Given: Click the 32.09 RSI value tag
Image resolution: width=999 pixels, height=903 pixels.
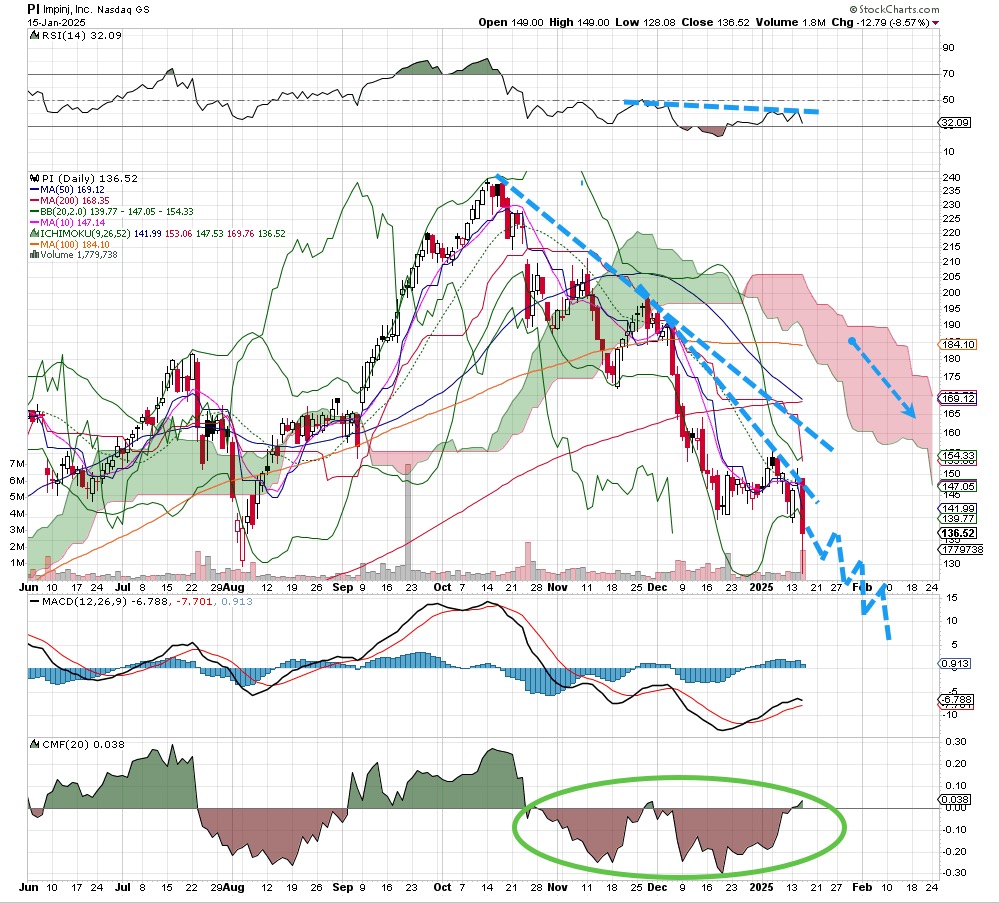Looking at the screenshot, I should (x=958, y=123).
